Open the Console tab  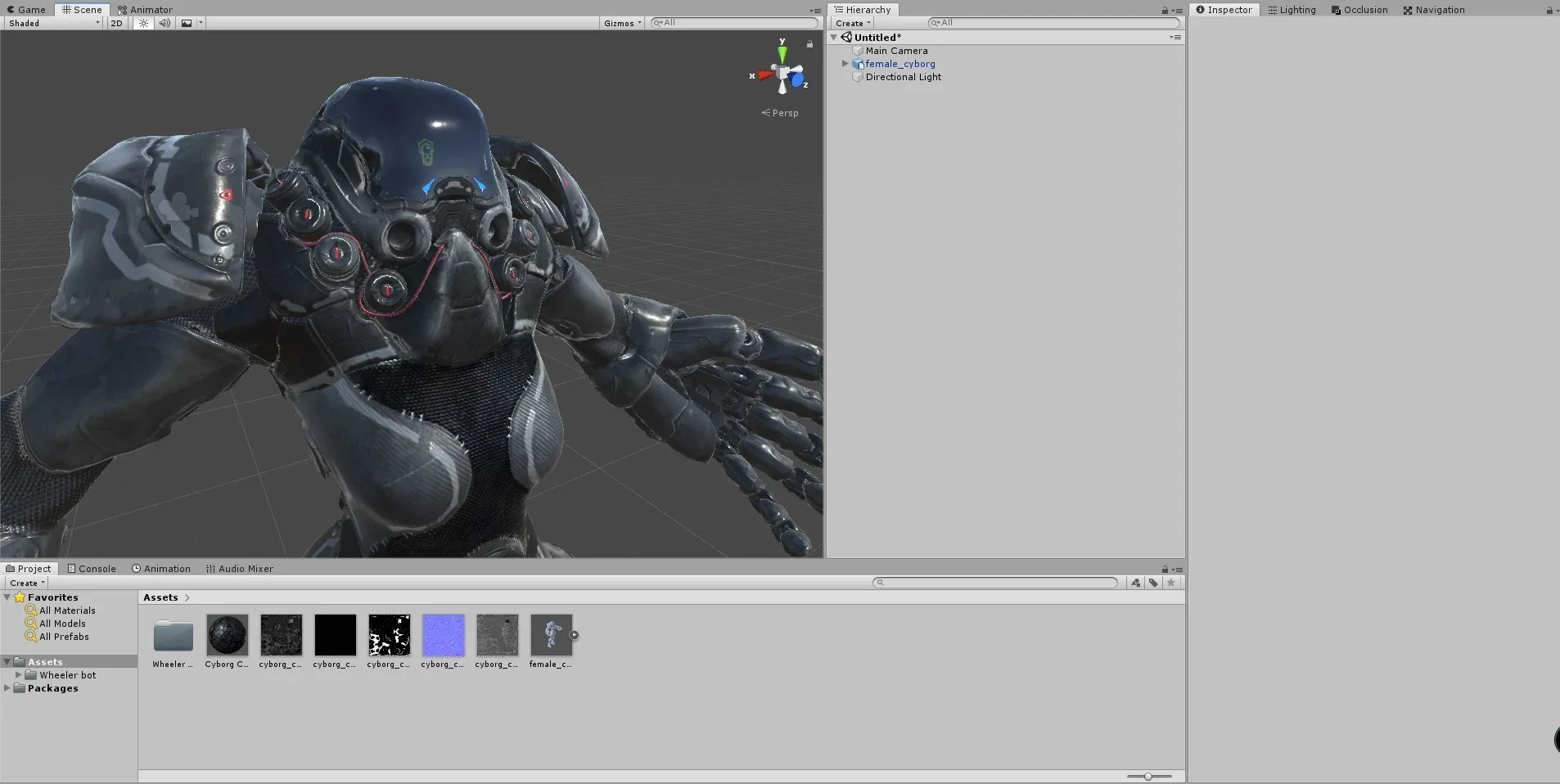tap(92, 568)
